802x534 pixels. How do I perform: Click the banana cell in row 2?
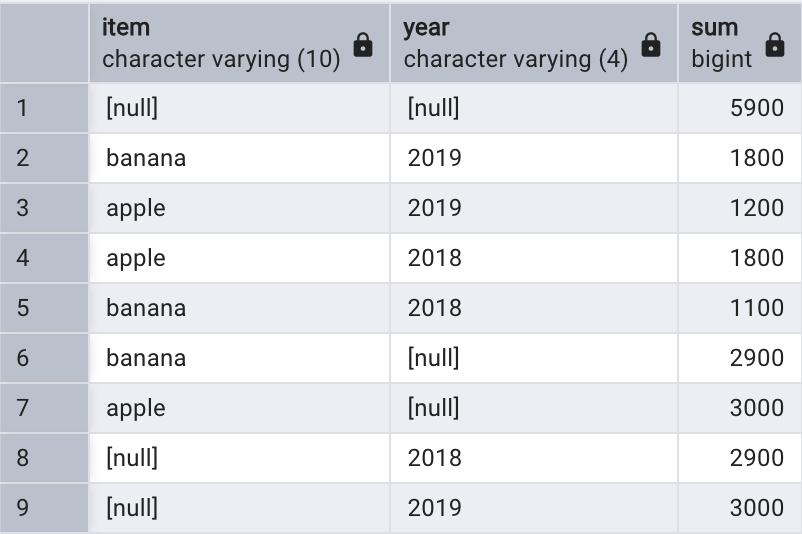click(x=239, y=158)
